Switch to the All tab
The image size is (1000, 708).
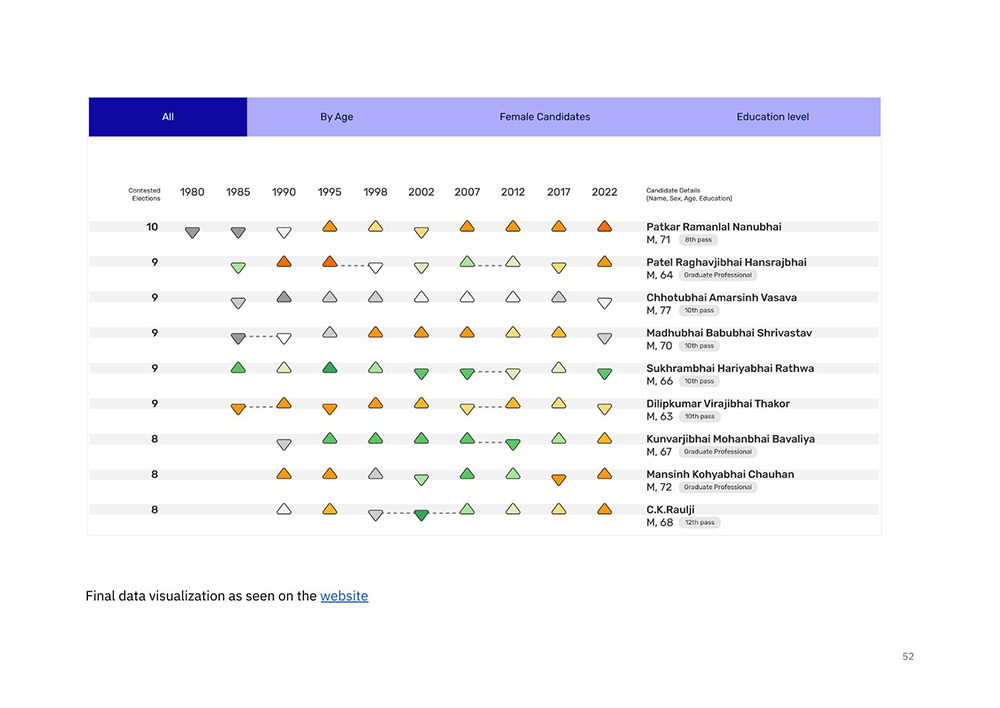(x=168, y=117)
